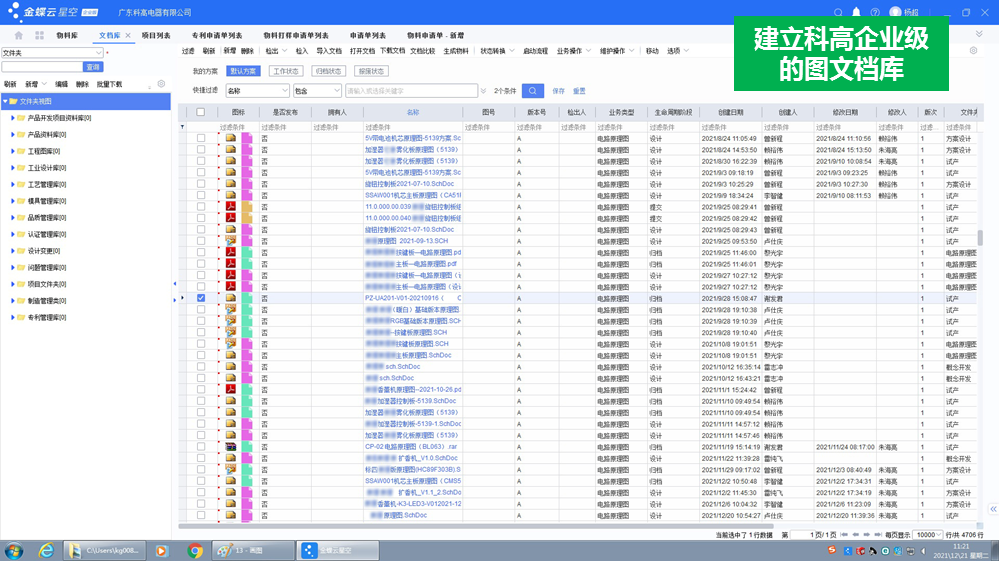Viewport: 999px width, 561px height.
Task: Open media player taskbar icon
Action: (161, 551)
